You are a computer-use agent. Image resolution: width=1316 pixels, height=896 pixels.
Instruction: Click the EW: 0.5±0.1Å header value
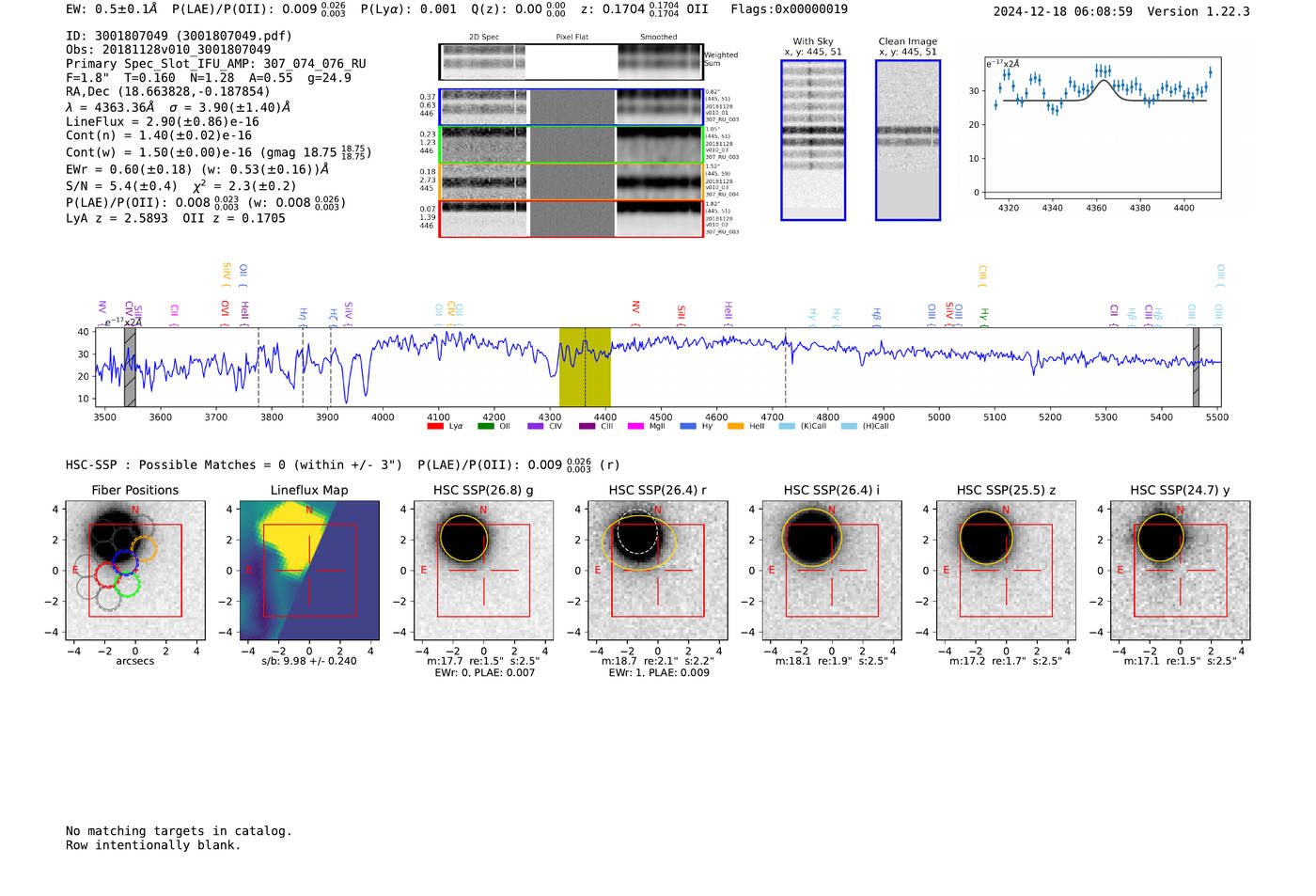pyautogui.click(x=112, y=9)
